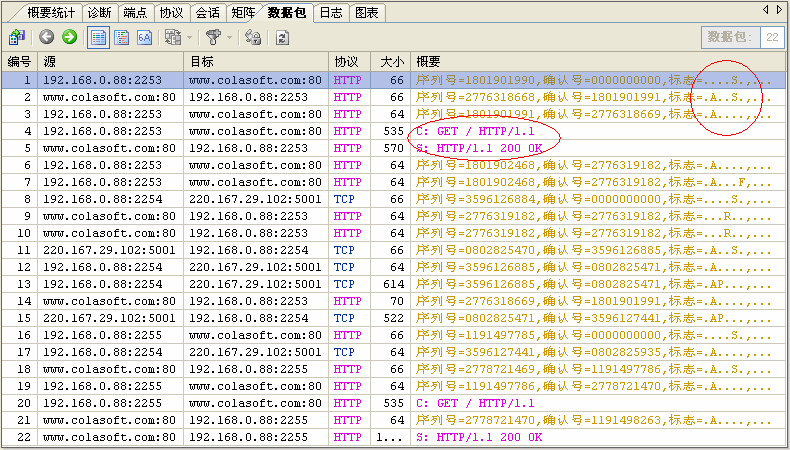790x450 pixels.
Task: Switch to the 日志 tab
Action: (x=331, y=13)
